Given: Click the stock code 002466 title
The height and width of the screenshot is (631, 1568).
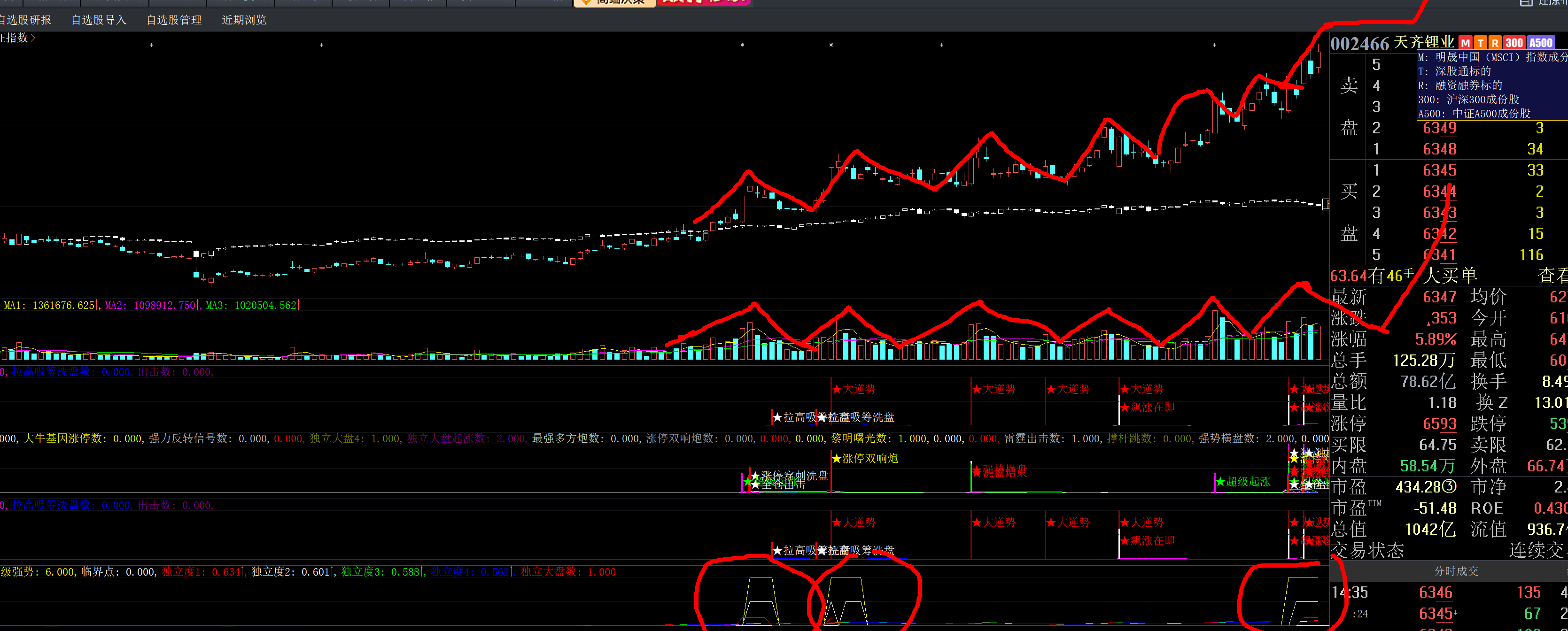Looking at the screenshot, I should [x=1359, y=44].
